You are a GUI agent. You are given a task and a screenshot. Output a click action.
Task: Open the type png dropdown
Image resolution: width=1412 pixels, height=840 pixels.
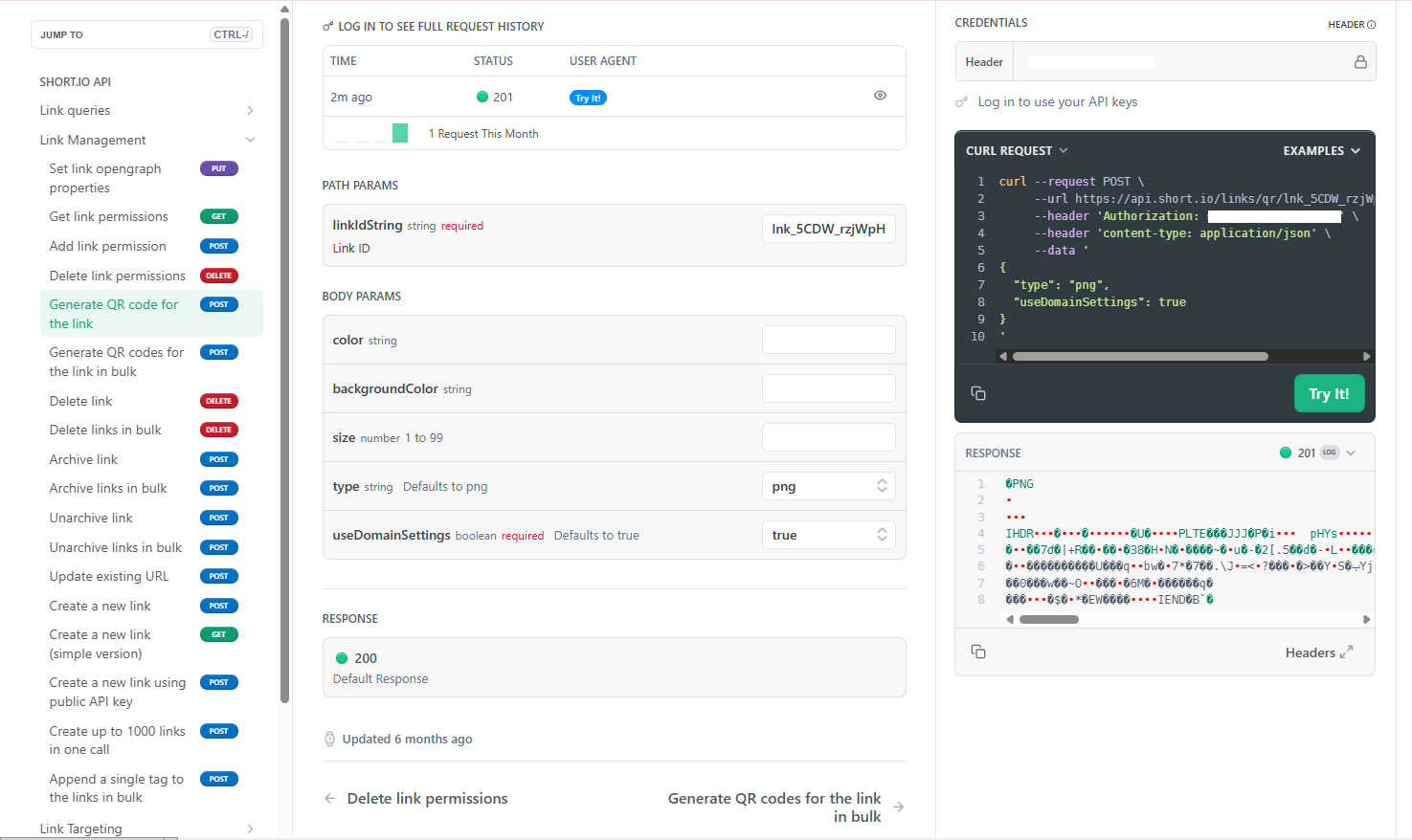829,486
